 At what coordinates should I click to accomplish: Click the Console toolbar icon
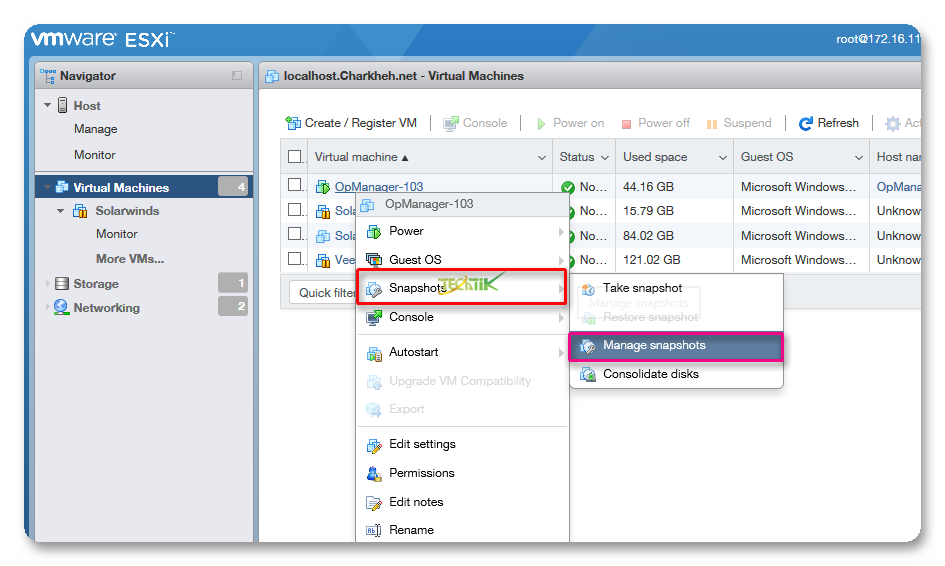[451, 124]
